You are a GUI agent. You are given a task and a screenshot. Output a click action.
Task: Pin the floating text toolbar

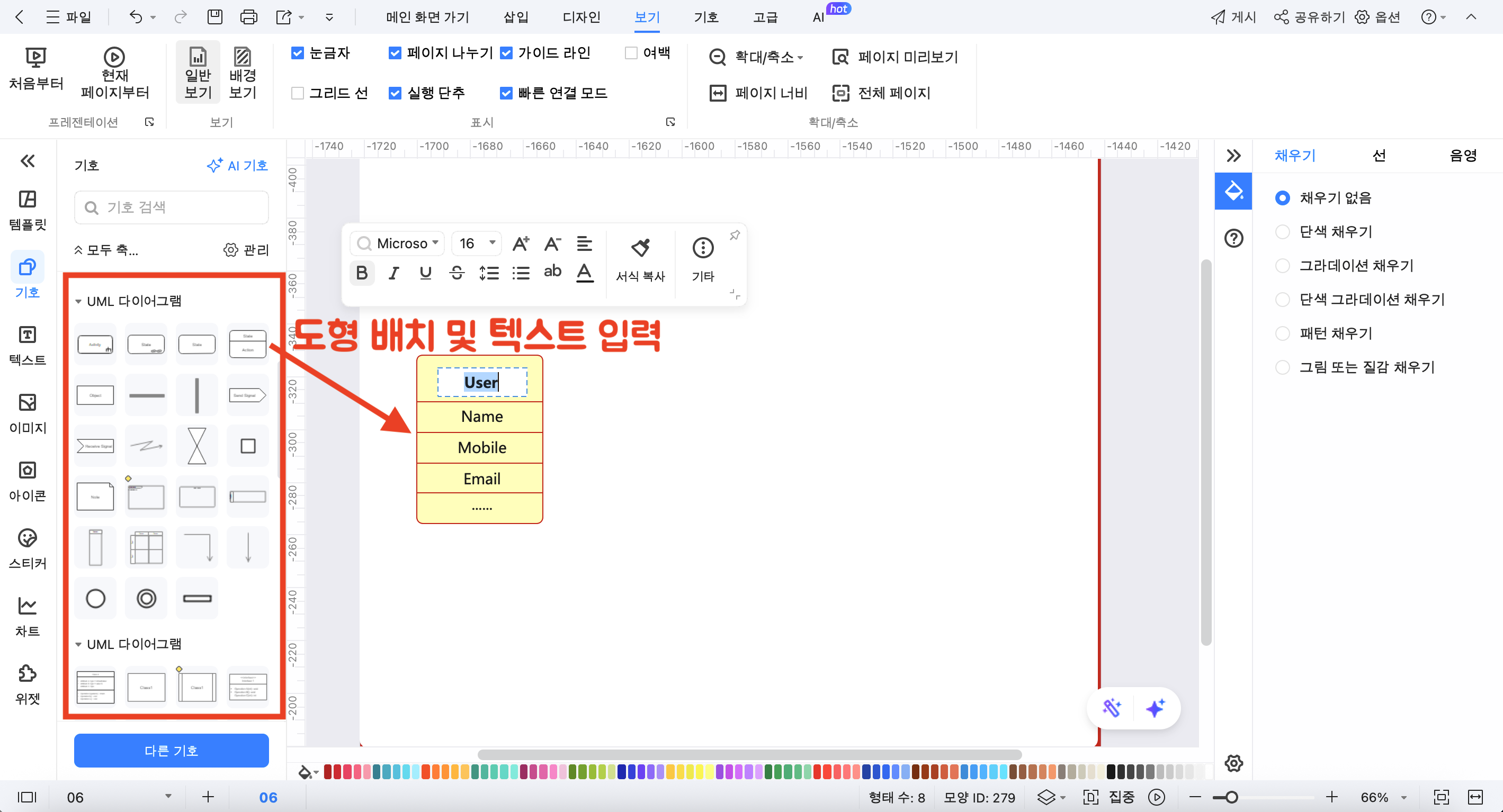735,235
